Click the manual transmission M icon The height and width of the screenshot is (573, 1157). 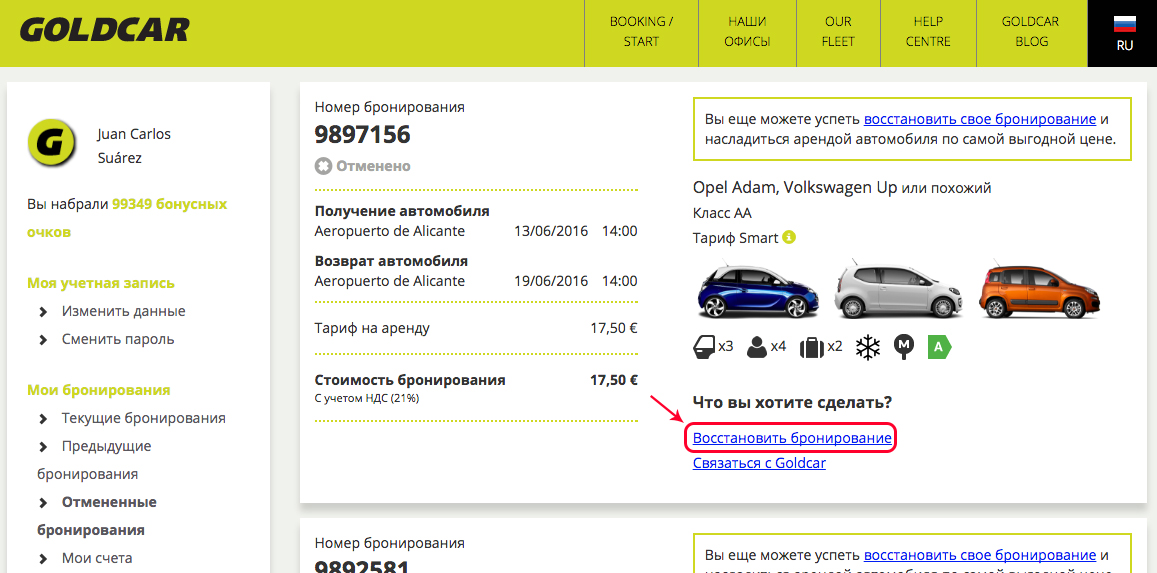(904, 346)
